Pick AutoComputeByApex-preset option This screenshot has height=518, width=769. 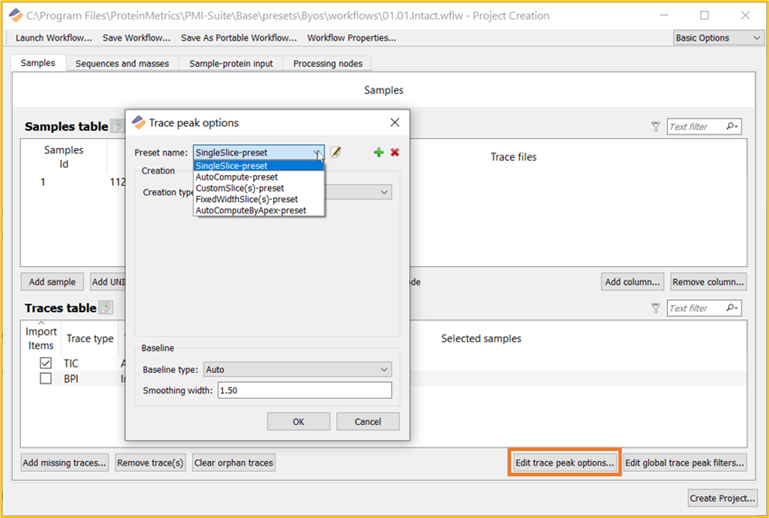click(258, 210)
